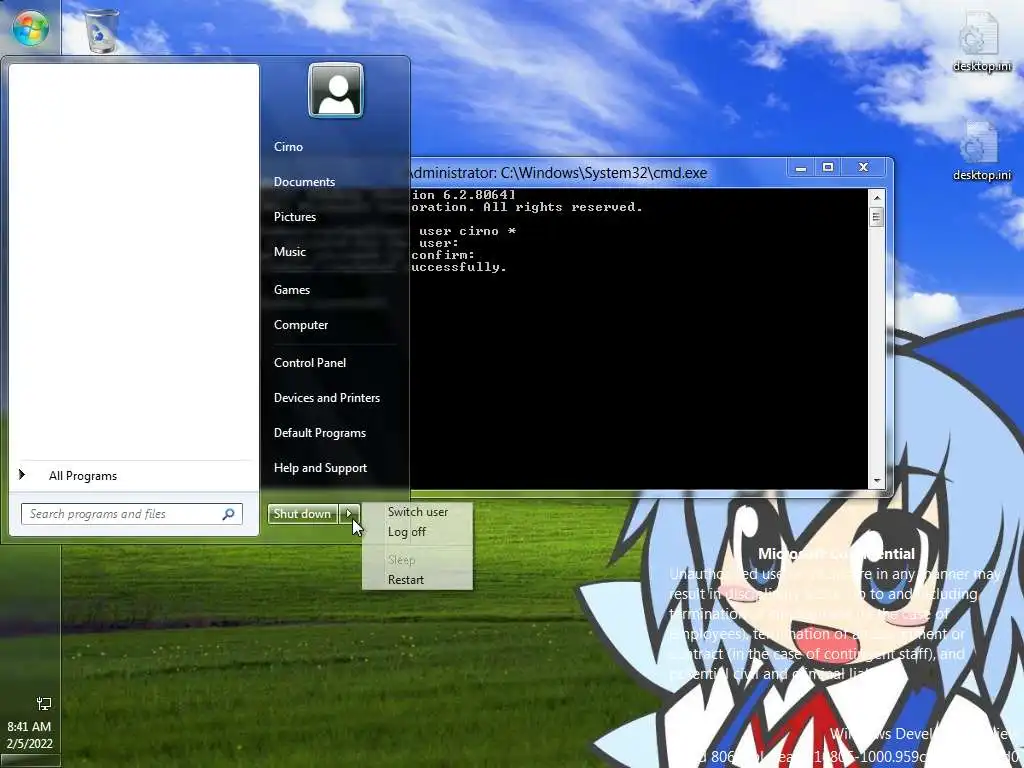The width and height of the screenshot is (1024, 768).
Task: Open Computer from Start menu
Action: (x=301, y=325)
